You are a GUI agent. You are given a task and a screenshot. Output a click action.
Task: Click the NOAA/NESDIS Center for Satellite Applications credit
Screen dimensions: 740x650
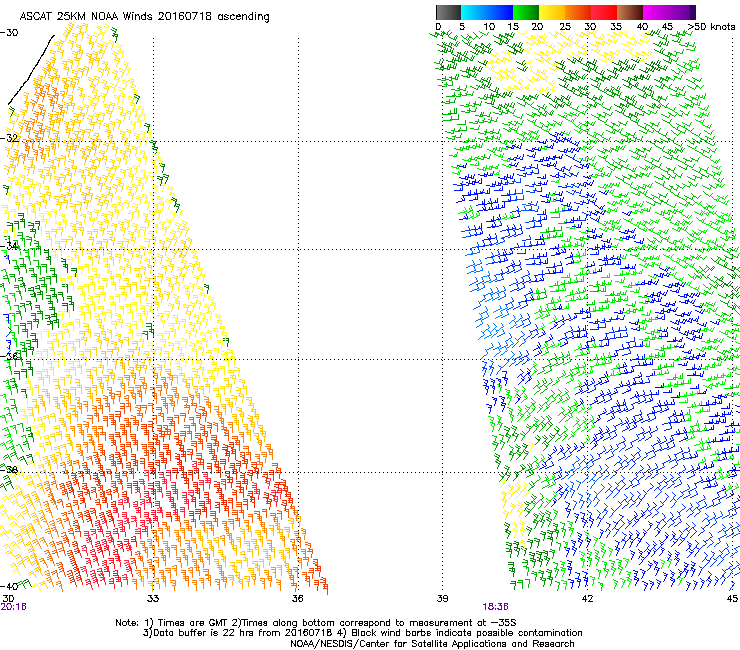(x=432, y=644)
